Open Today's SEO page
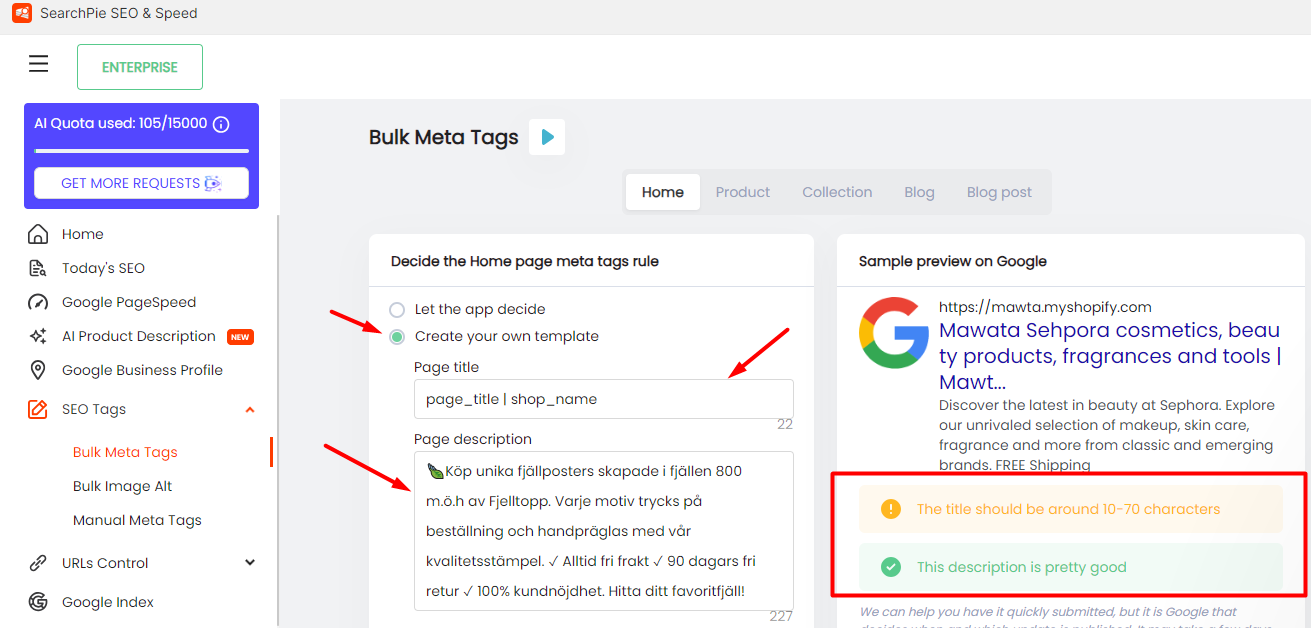The height and width of the screenshot is (628, 1311). click(103, 268)
